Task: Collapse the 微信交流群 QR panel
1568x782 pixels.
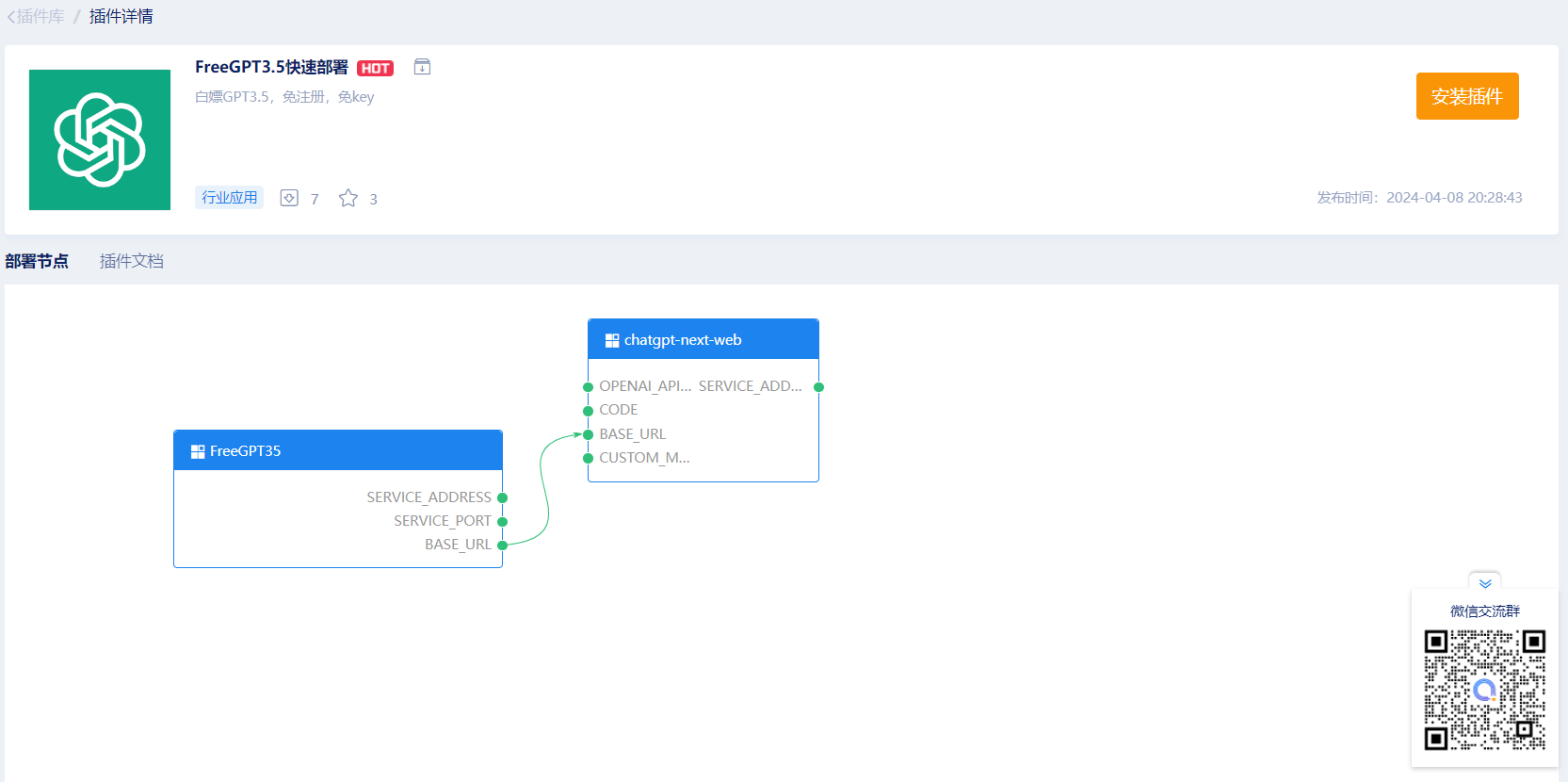Action: click(1485, 583)
